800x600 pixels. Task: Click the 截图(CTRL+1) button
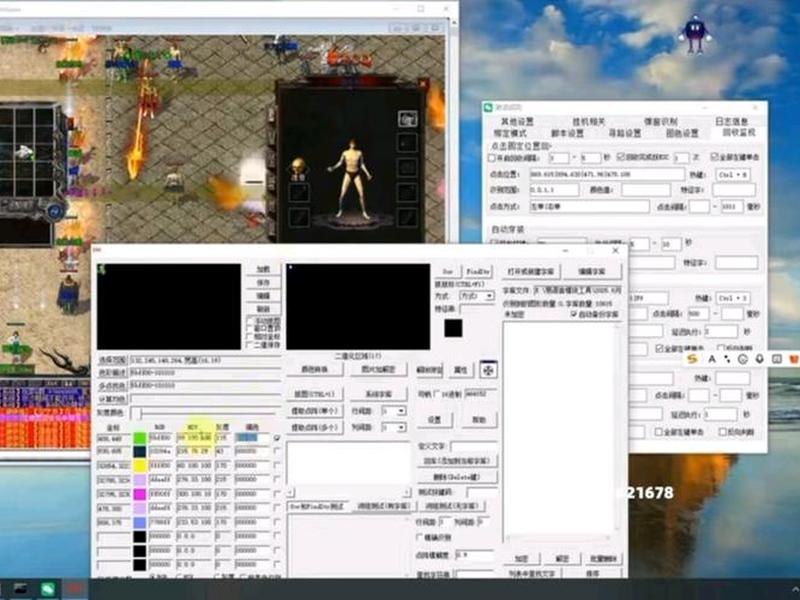[314, 394]
